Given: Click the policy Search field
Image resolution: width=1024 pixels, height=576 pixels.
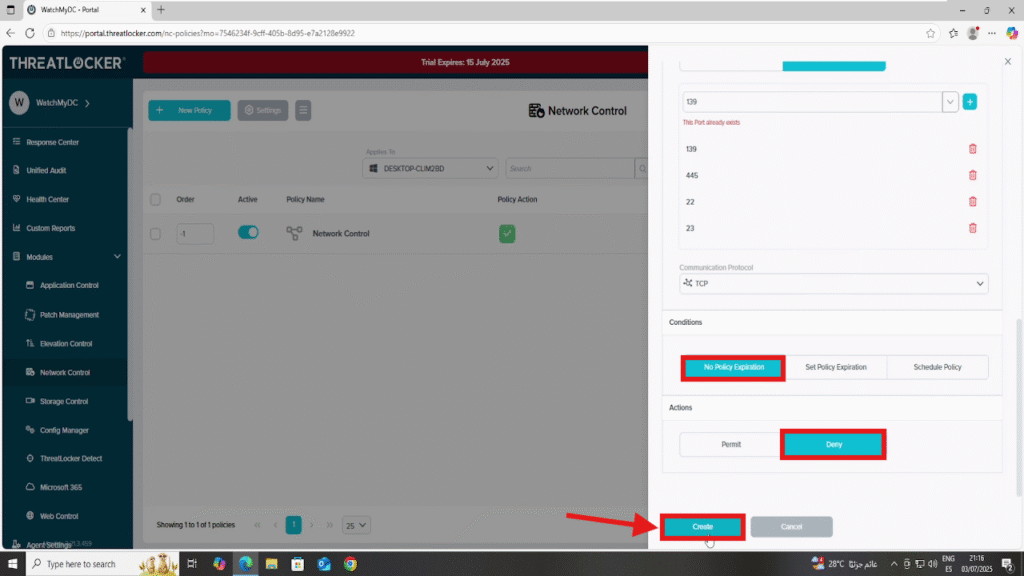Looking at the screenshot, I should 569,168.
